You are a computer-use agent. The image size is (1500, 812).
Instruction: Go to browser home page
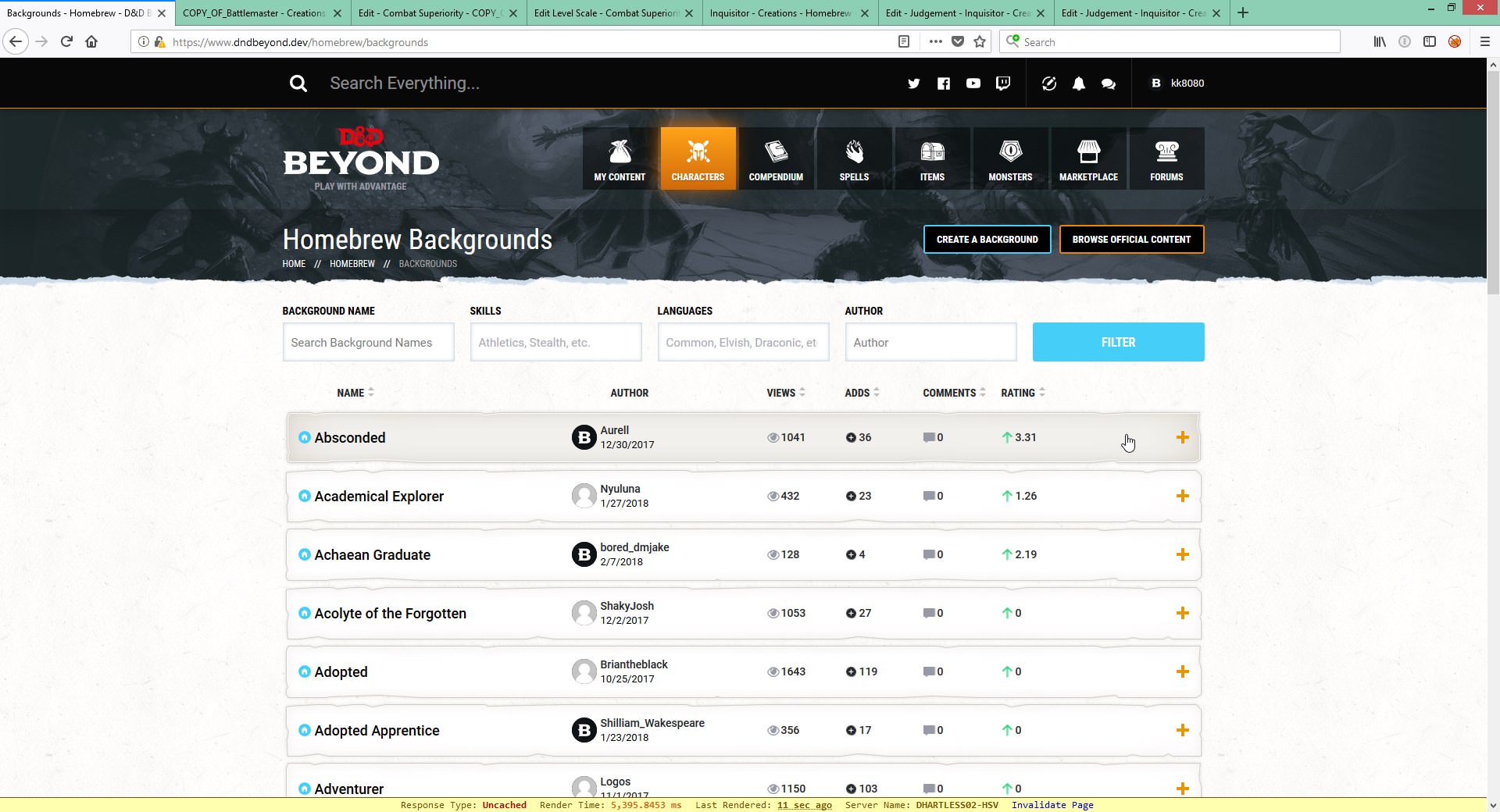click(x=91, y=42)
